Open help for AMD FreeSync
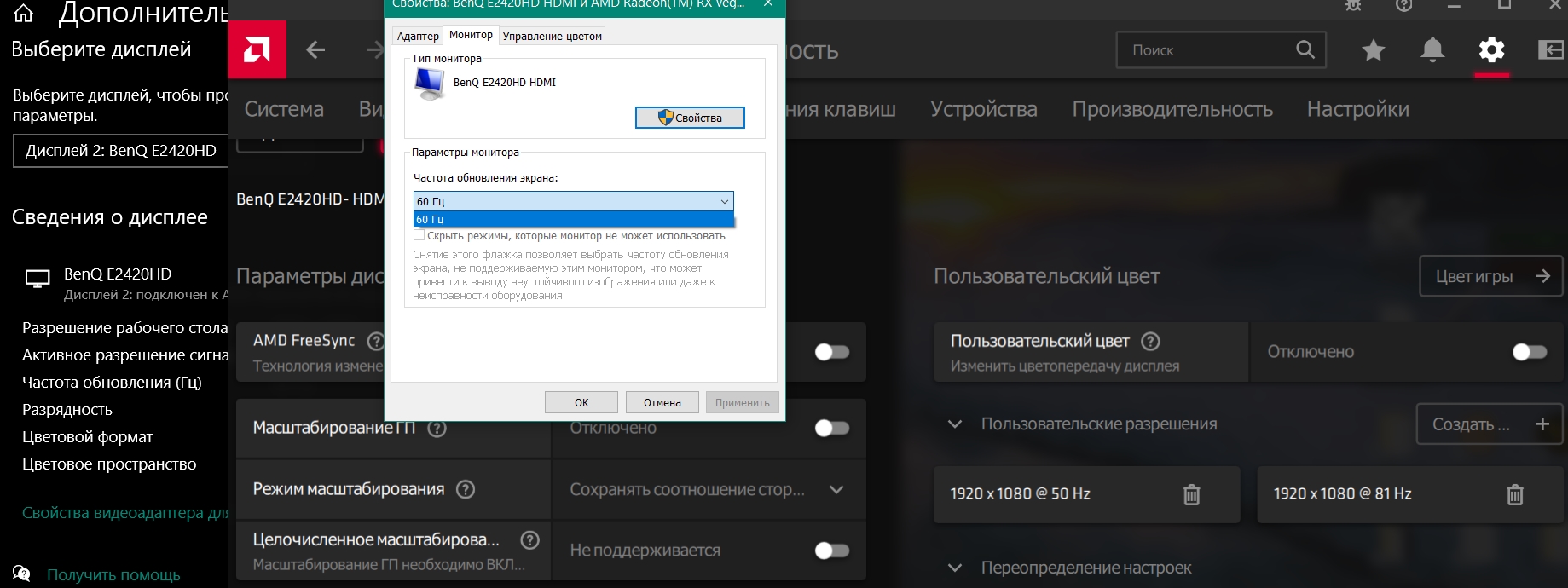Image resolution: width=1568 pixels, height=588 pixels. 375,341
